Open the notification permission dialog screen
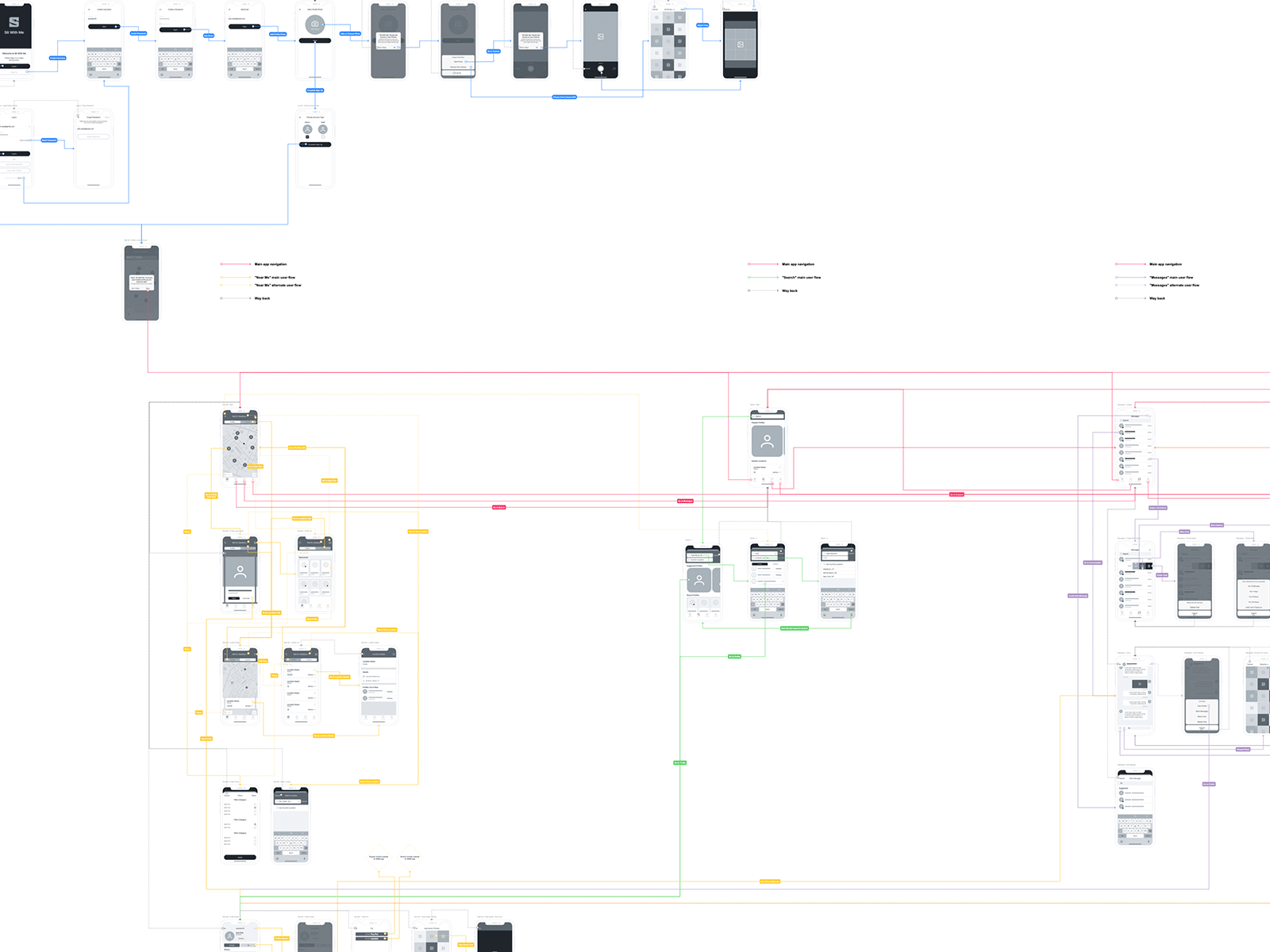 coord(141,283)
